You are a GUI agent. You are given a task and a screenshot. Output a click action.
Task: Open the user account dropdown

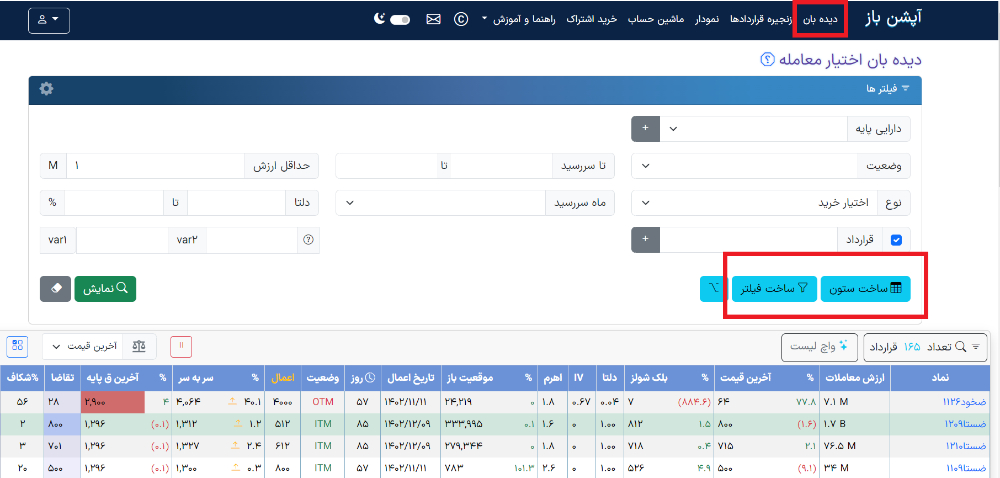coord(49,20)
